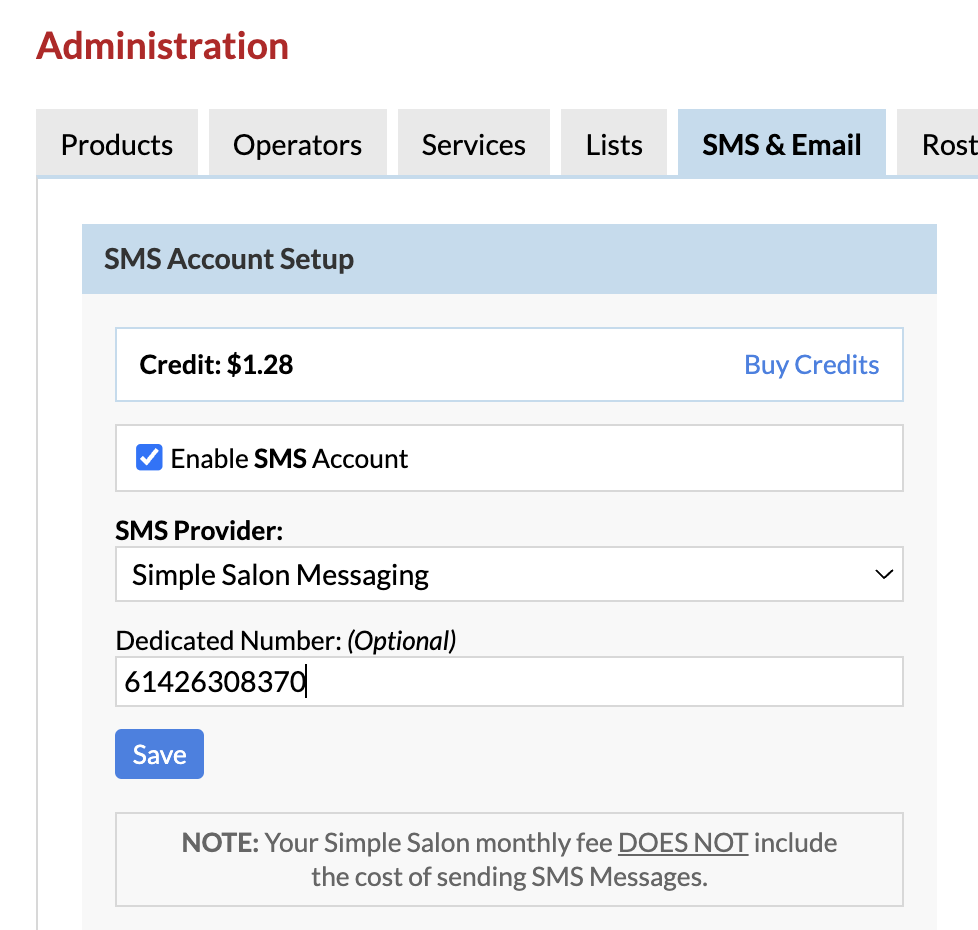Click the SMS Provider label
Screen dimensions: 978x930
pos(199,530)
